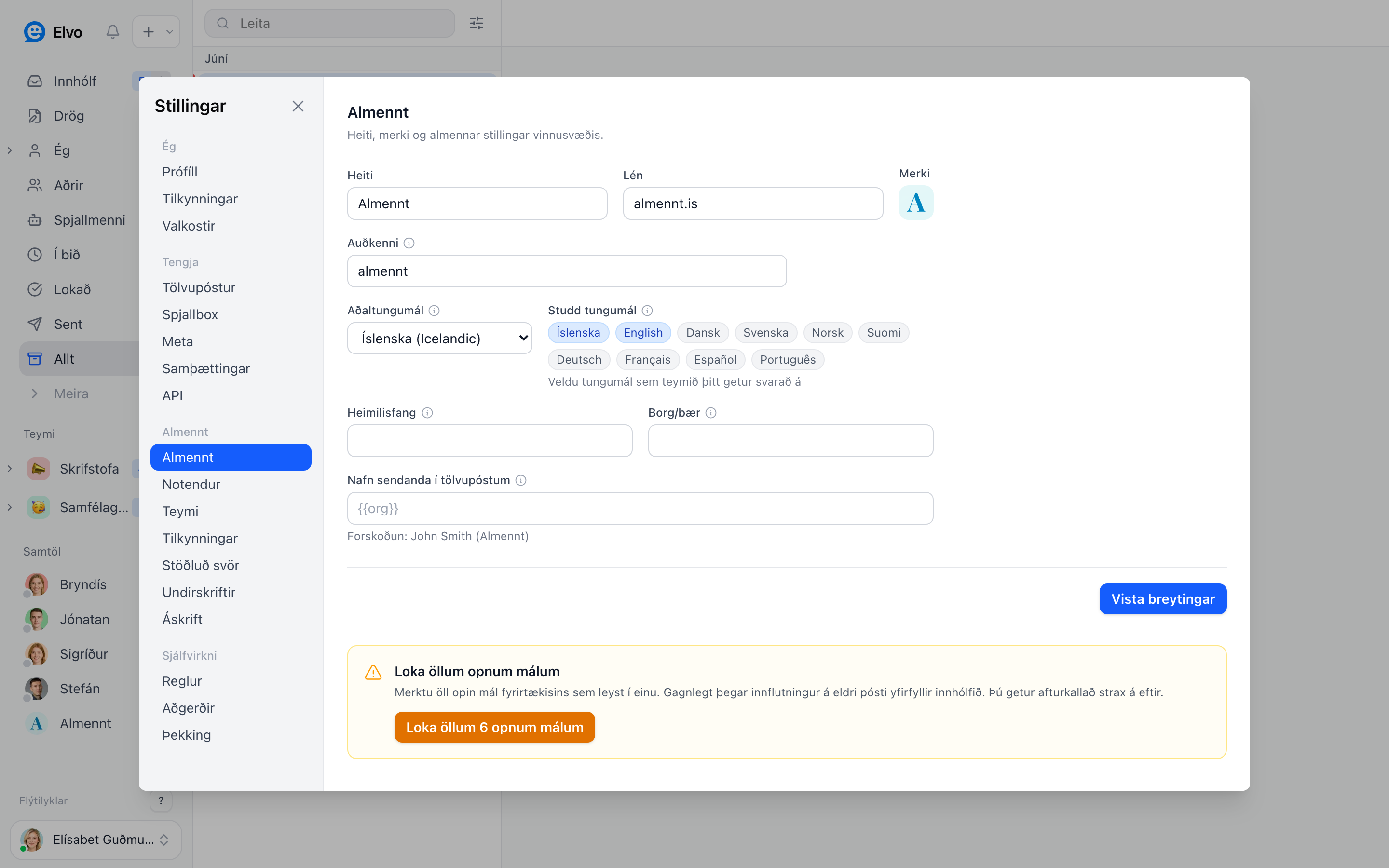1389x868 pixels.
Task: Open Innhólf in sidebar
Action: click(x=75, y=81)
